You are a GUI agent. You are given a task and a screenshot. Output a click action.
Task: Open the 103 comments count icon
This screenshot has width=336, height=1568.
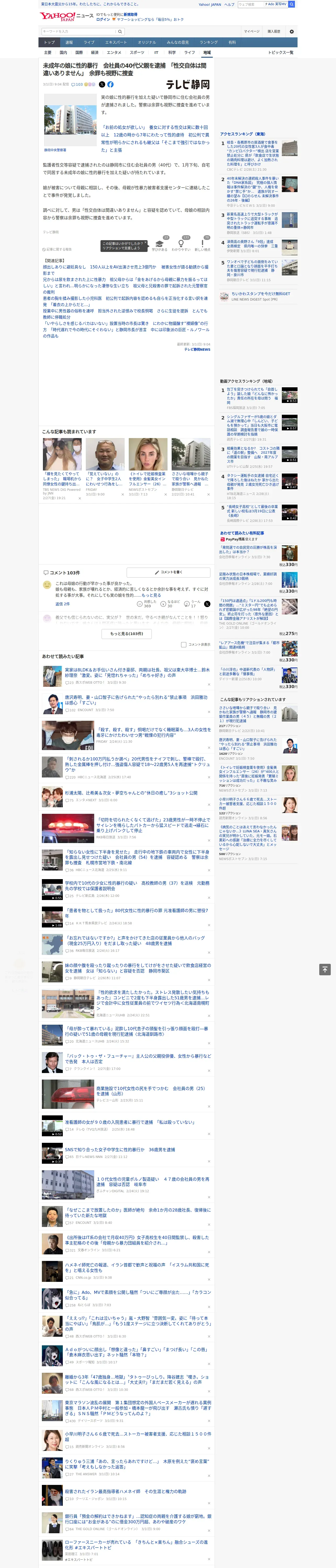pos(77,85)
